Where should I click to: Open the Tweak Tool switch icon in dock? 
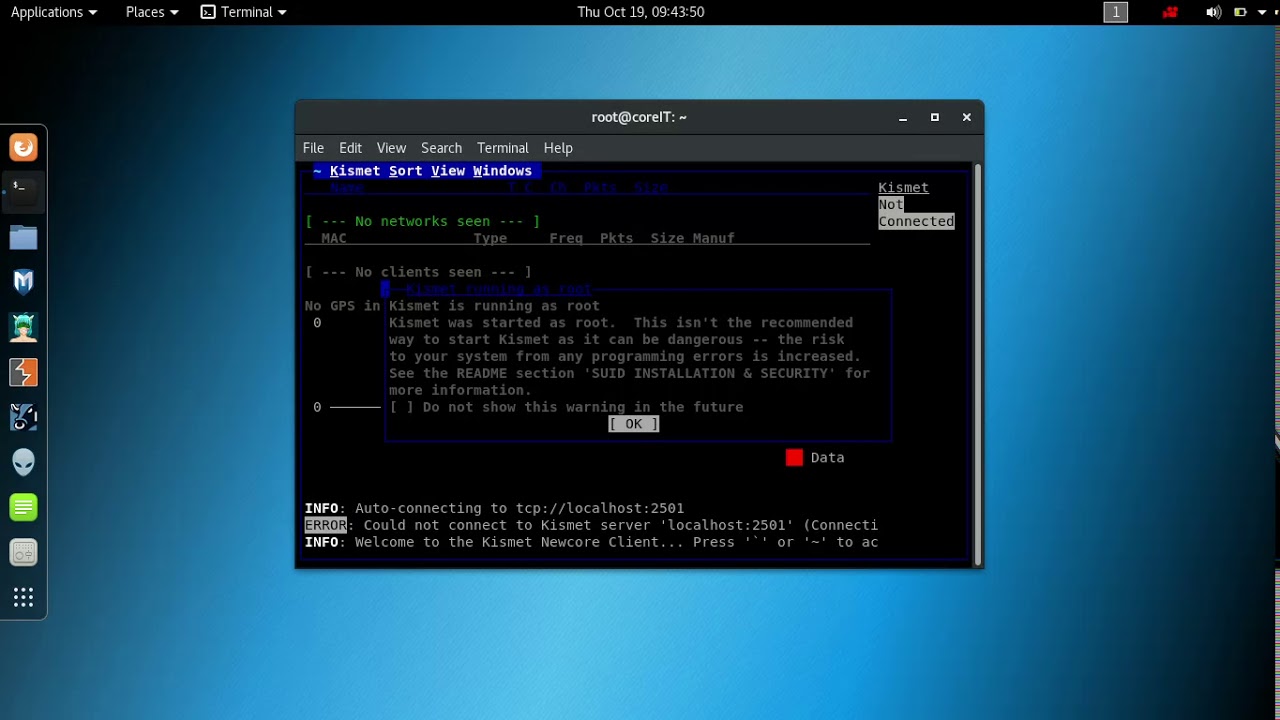pyautogui.click(x=24, y=552)
